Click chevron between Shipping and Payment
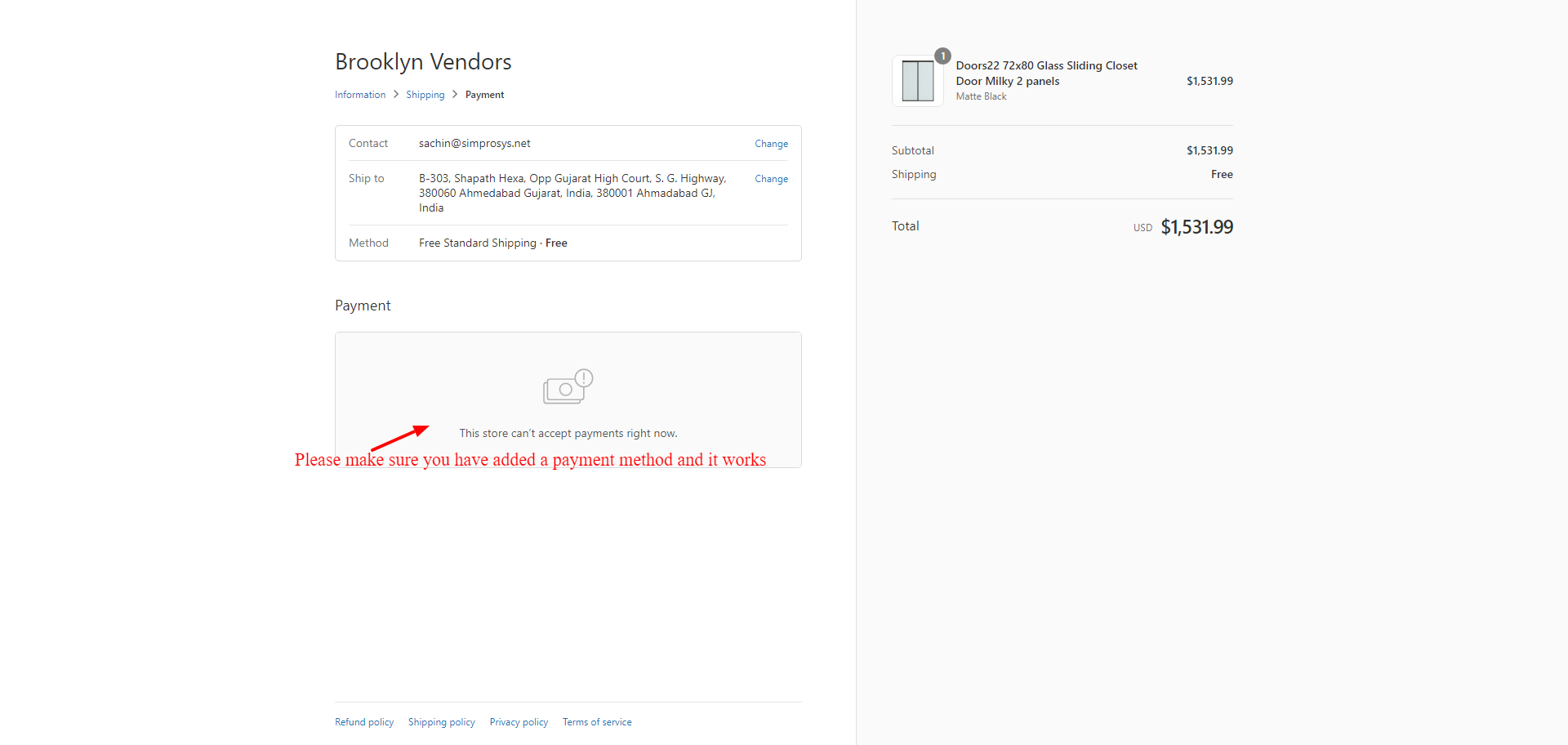The width and height of the screenshot is (1568, 745). click(455, 95)
